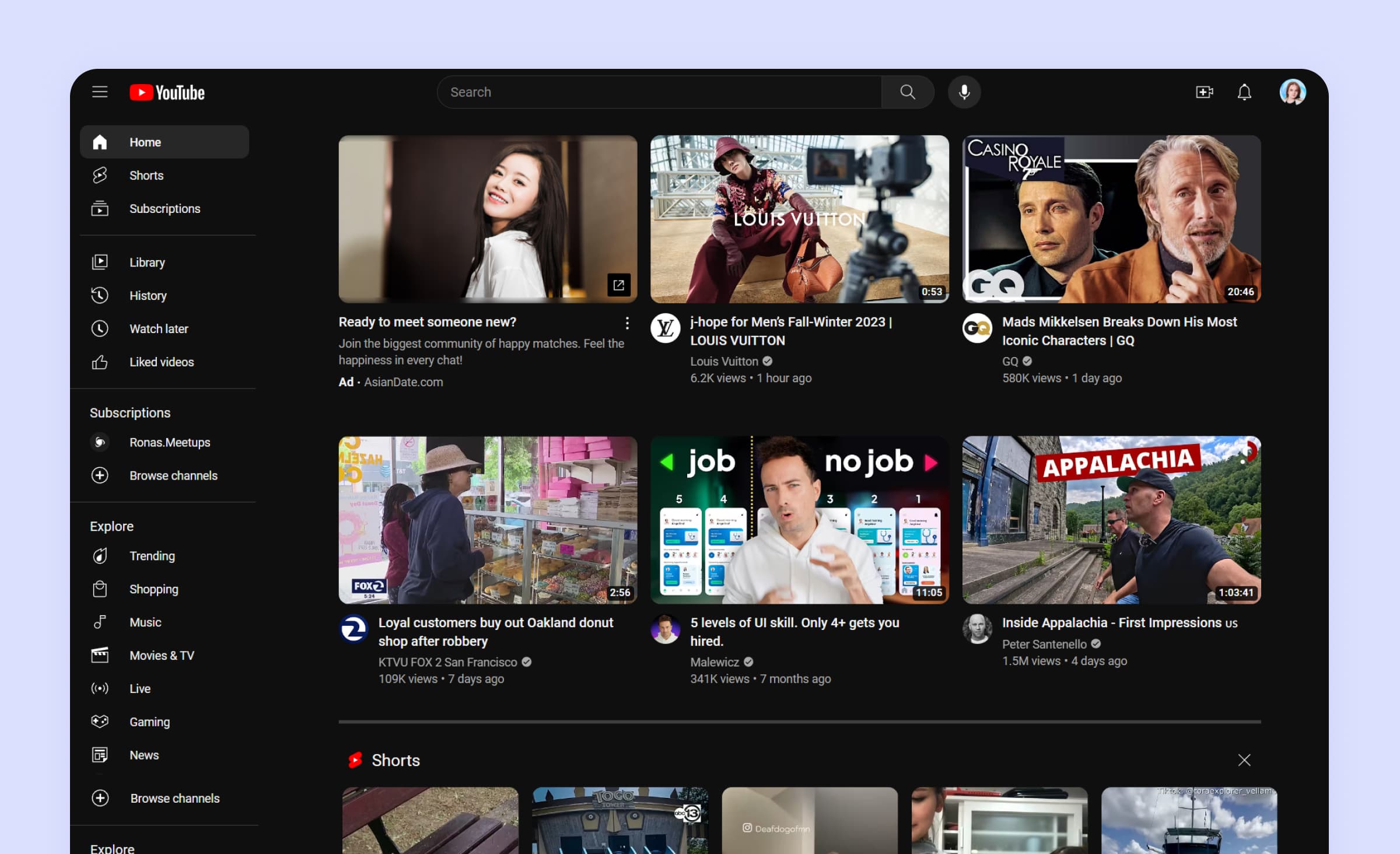Click the Live broadcast icon
1400x854 pixels.
pyautogui.click(x=100, y=688)
